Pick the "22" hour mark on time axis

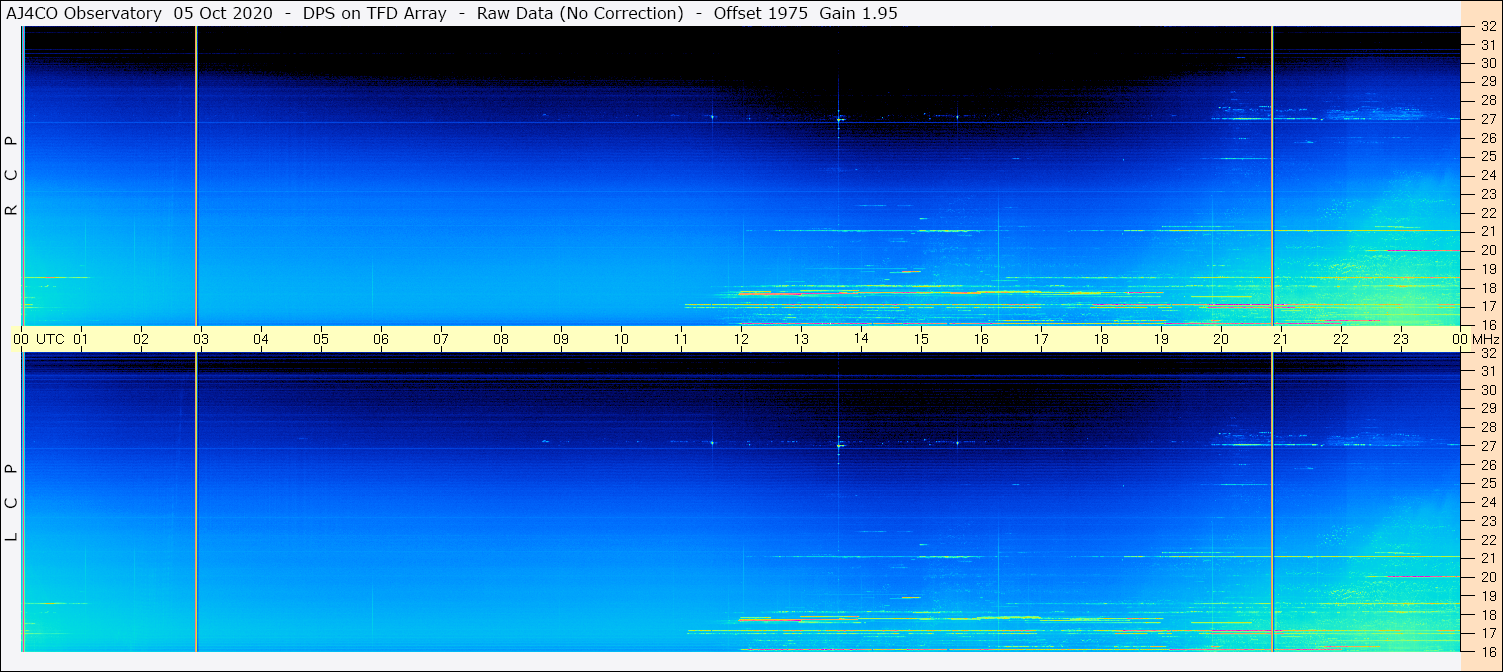1341,339
